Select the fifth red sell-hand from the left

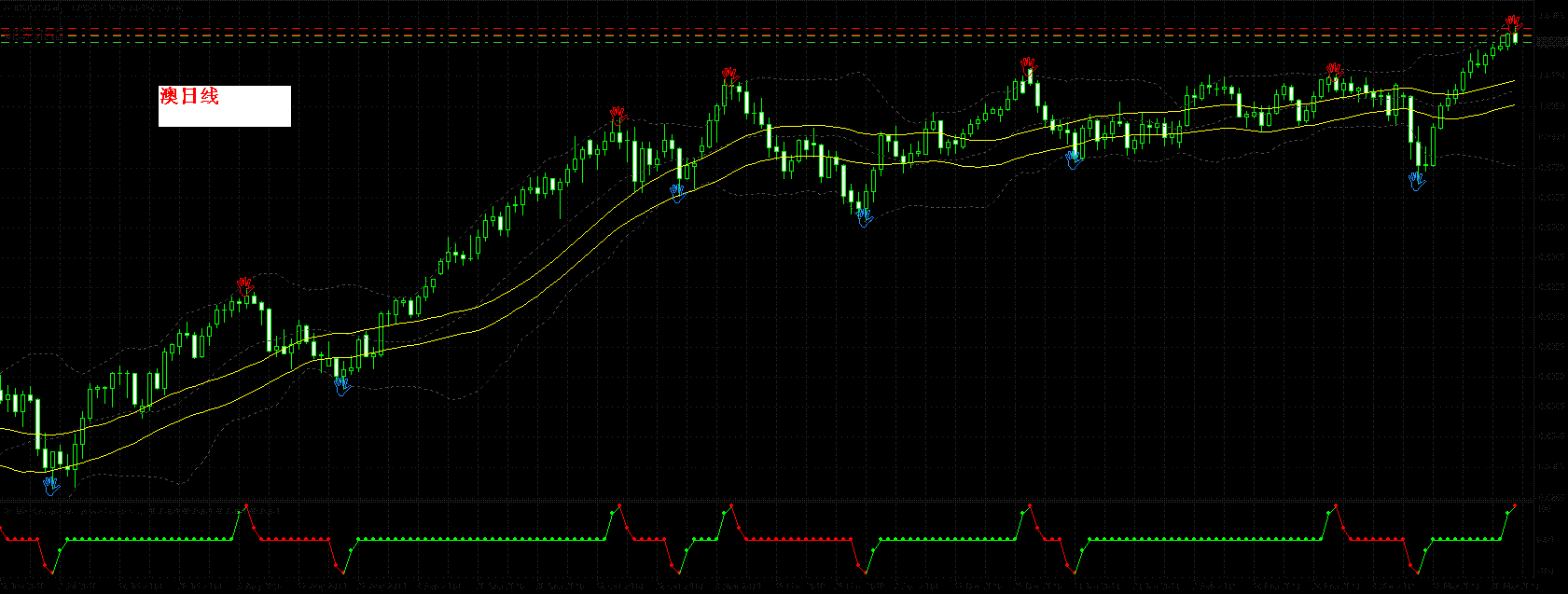click(x=1335, y=70)
